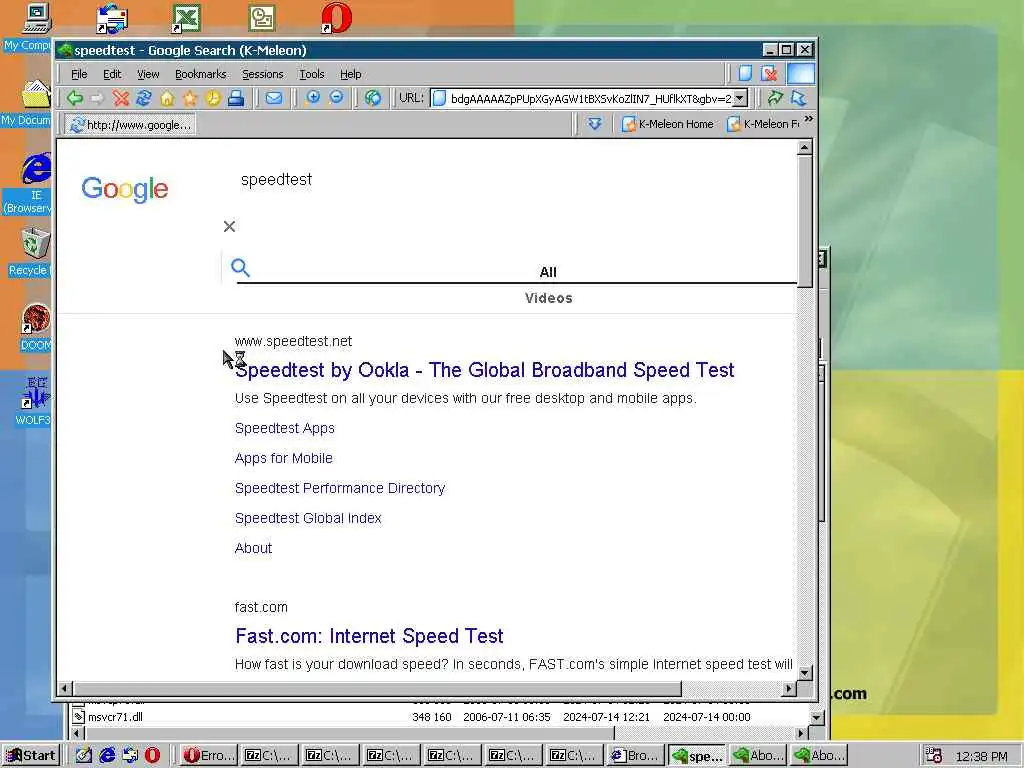The width and height of the screenshot is (1024, 768).
Task: Select msvcr71.dll in the background file list
Action: tap(115, 717)
